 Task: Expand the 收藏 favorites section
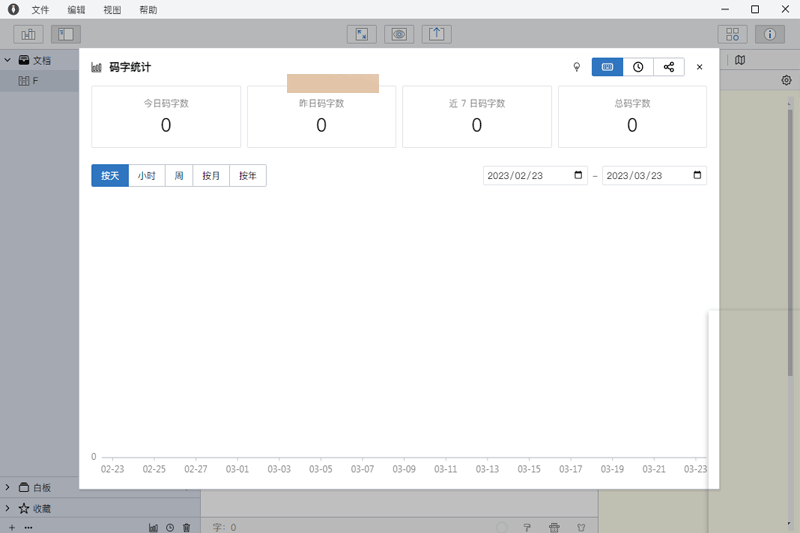8,508
